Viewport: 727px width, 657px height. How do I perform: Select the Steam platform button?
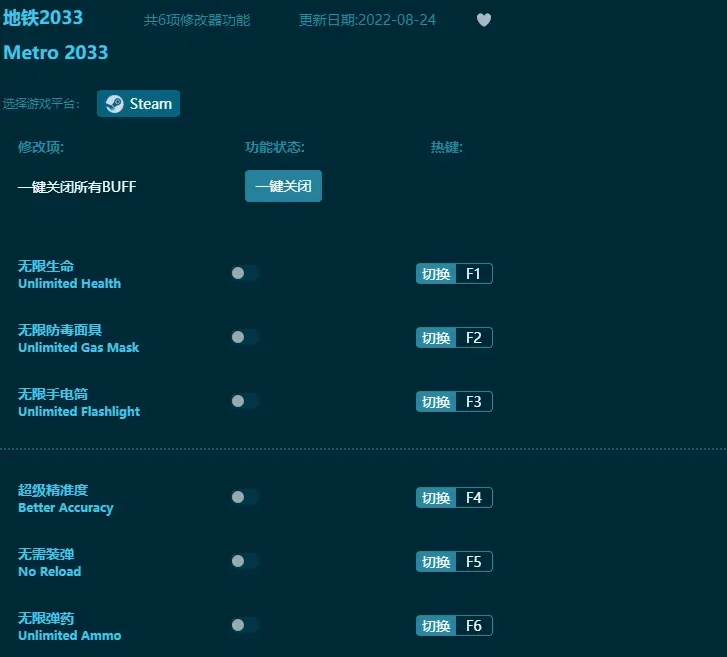(x=138, y=103)
